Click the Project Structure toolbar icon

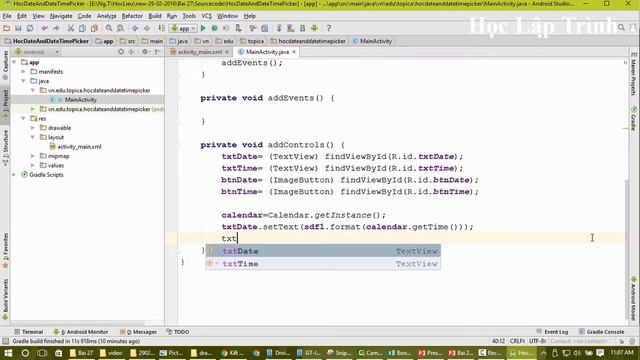(x=264, y=28)
